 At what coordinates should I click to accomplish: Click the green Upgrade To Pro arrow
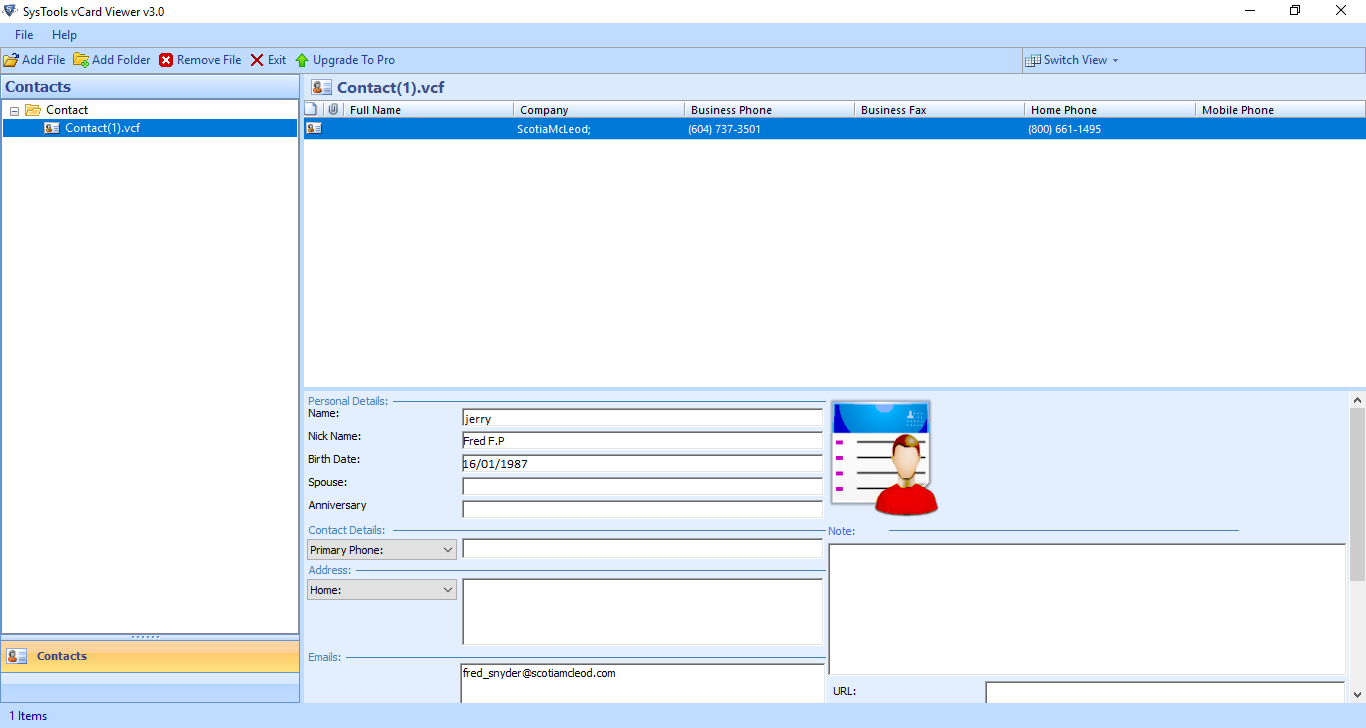pos(302,60)
